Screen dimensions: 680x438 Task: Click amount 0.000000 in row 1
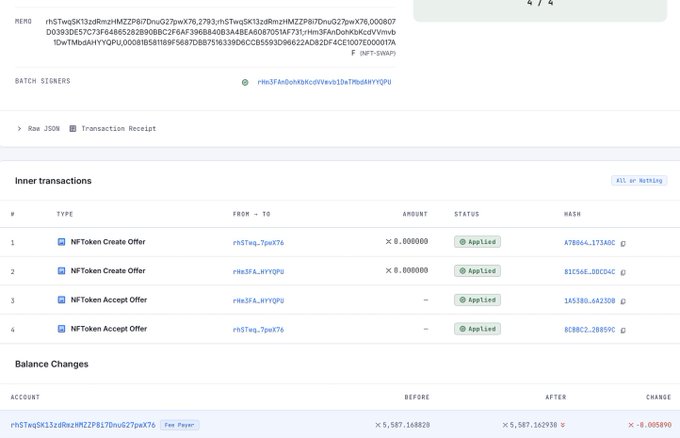tap(407, 242)
